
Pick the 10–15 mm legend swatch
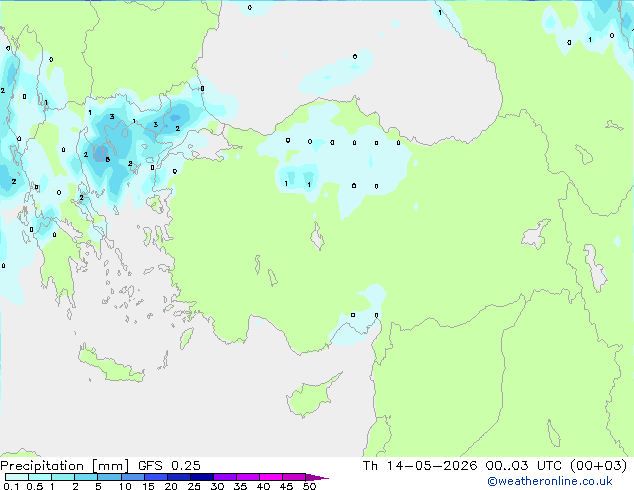click(132, 477)
